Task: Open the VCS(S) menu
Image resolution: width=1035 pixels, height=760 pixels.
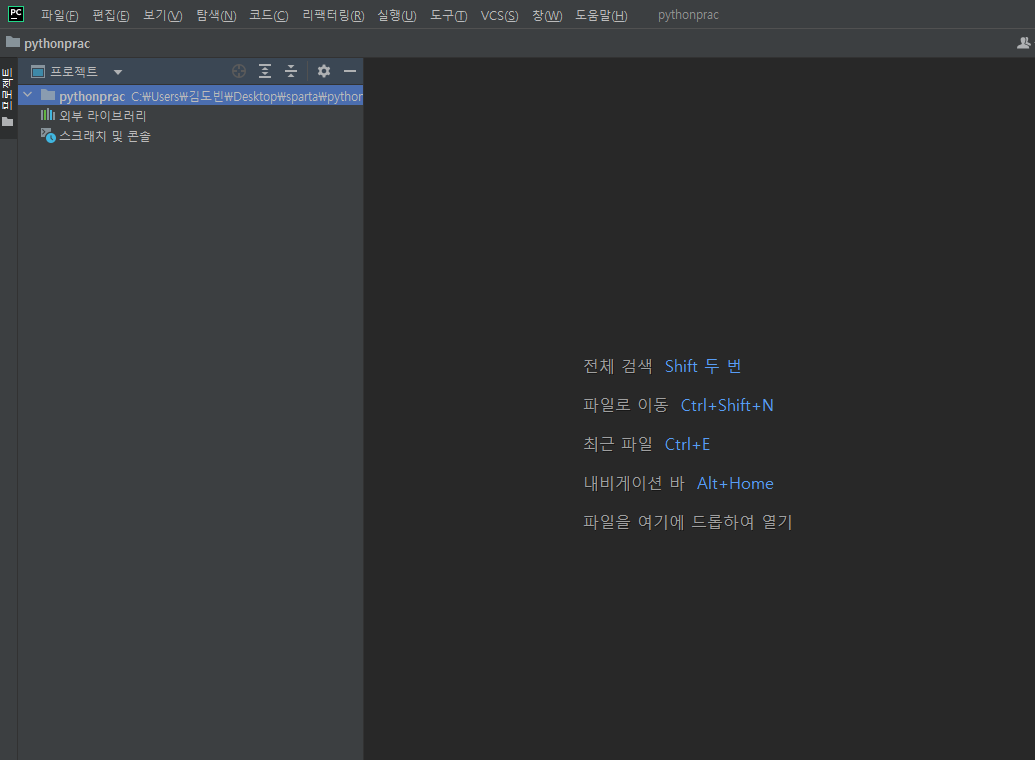Action: click(x=500, y=15)
